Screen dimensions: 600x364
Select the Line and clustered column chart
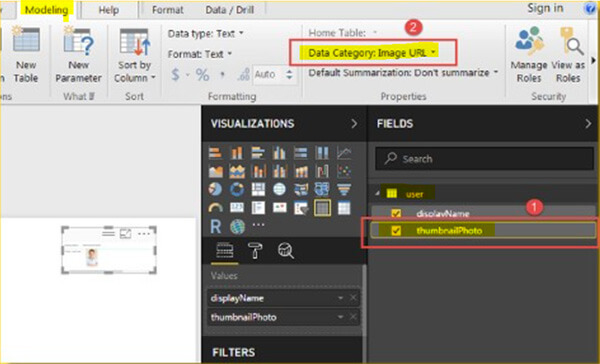click(279, 171)
